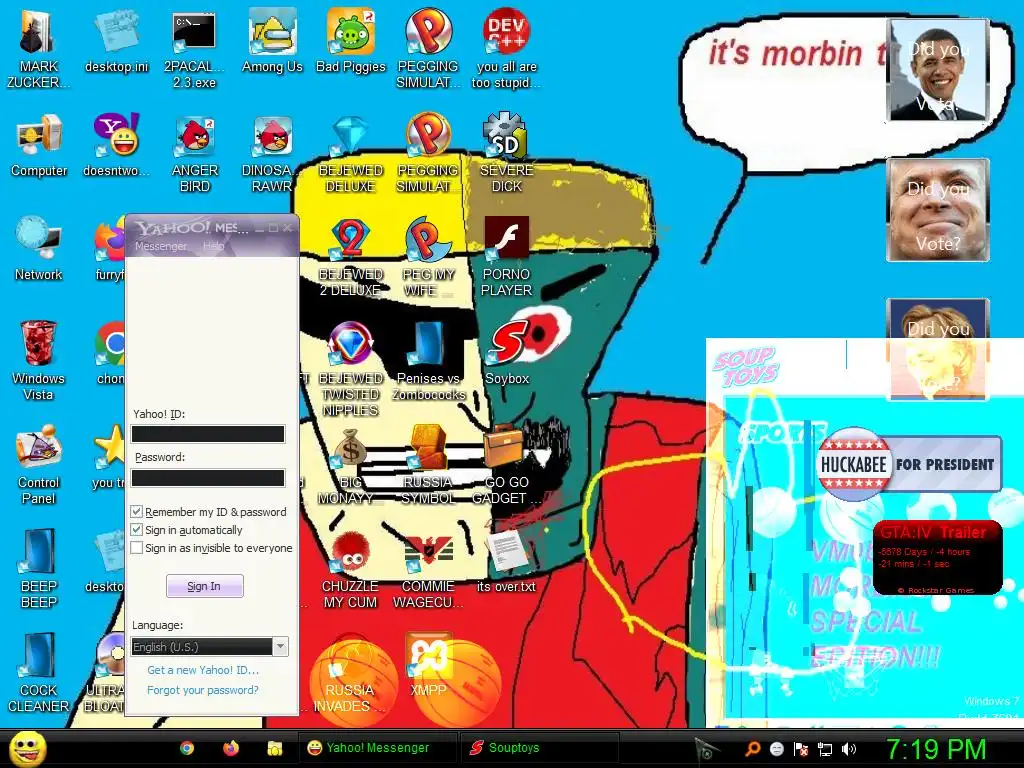The image size is (1024, 768).
Task: Click the second Did you Vote gadget
Action: pos(938,210)
